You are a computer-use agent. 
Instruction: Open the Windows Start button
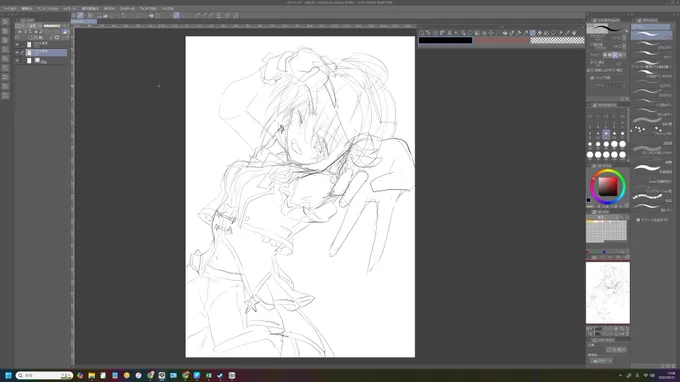pyautogui.click(x=8, y=375)
